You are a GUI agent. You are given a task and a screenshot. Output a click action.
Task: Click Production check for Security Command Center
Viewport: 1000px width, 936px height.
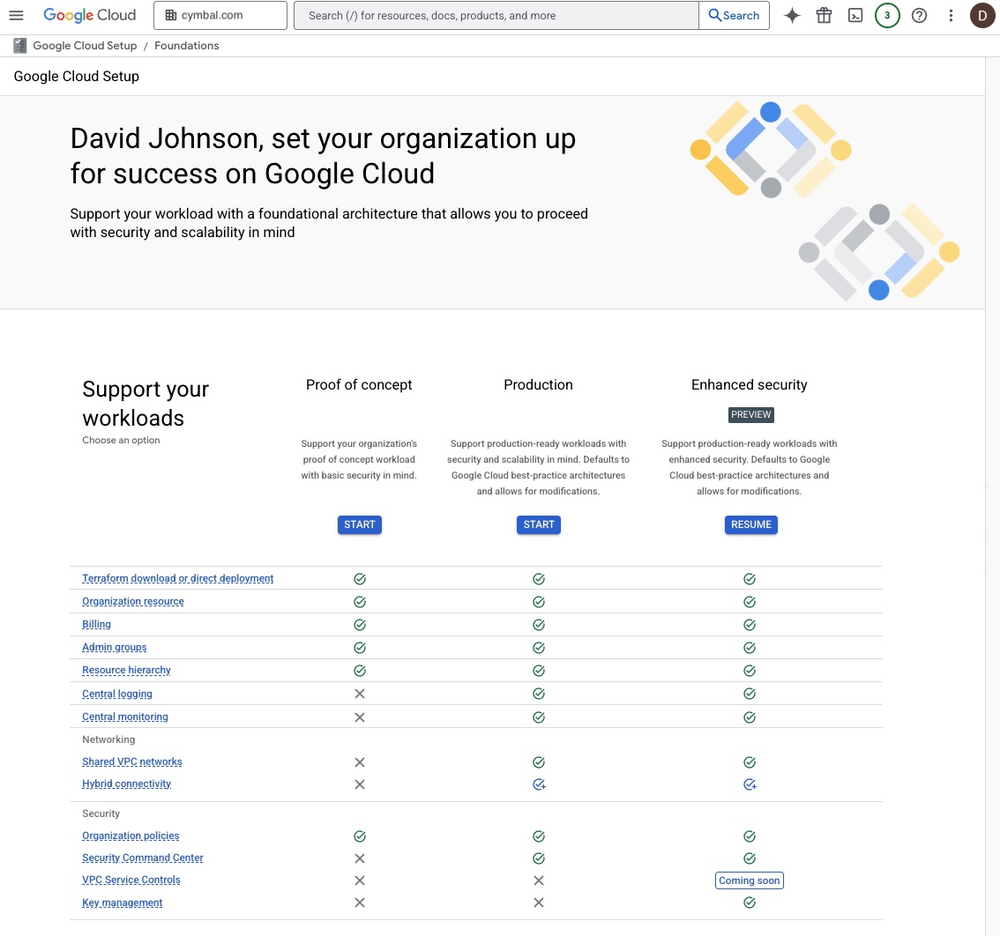pyautogui.click(x=539, y=858)
